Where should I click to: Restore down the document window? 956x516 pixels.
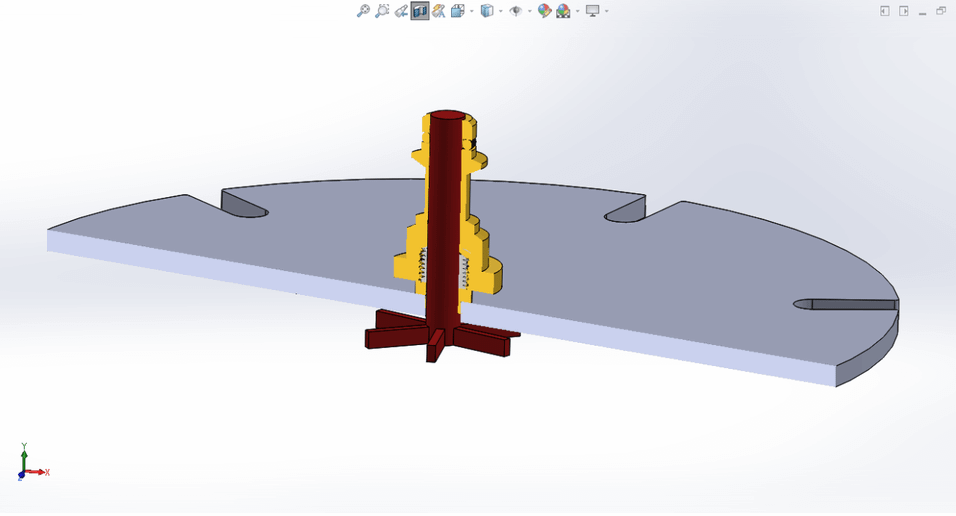point(941,11)
